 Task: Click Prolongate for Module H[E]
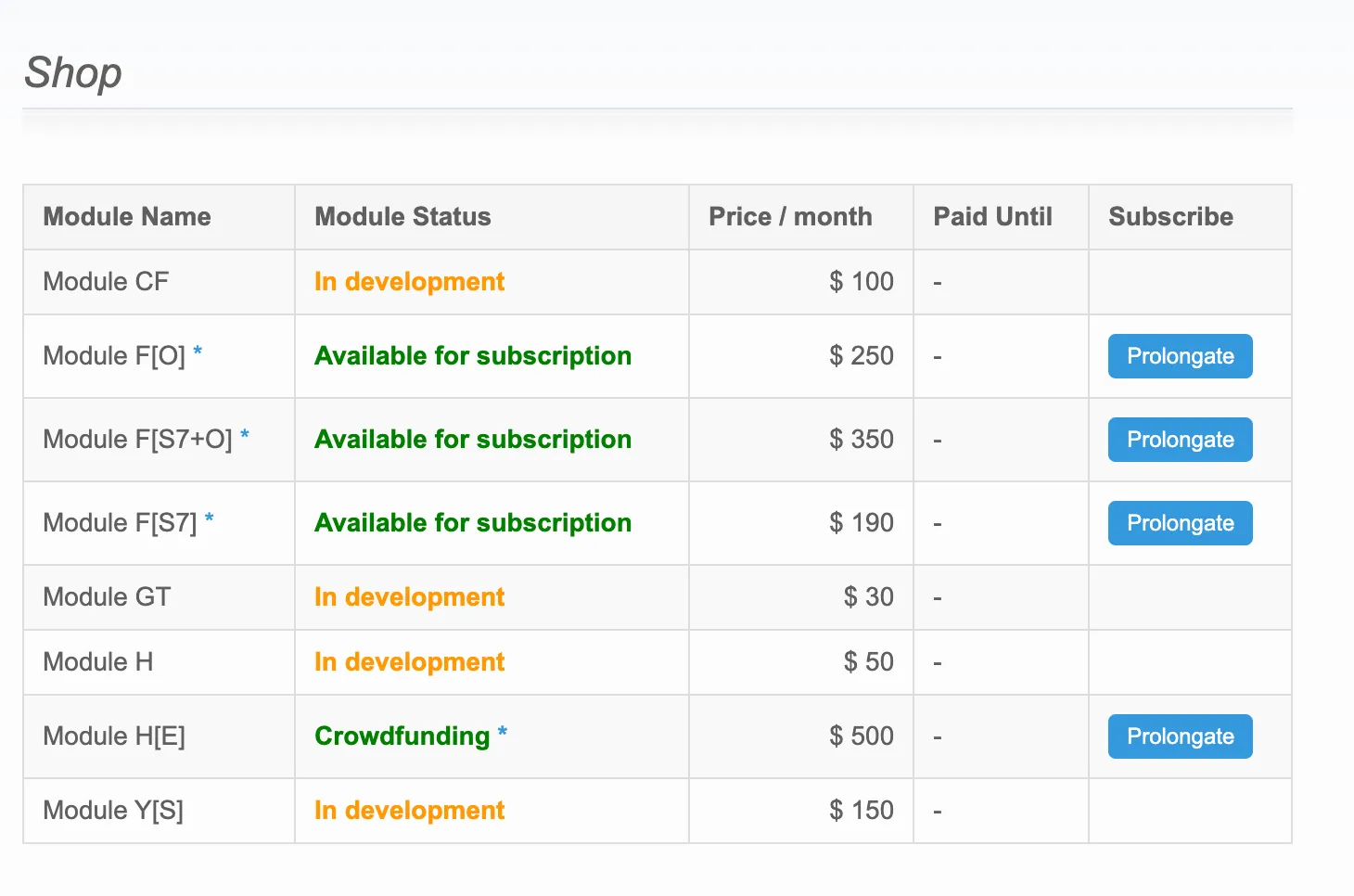click(x=1180, y=736)
